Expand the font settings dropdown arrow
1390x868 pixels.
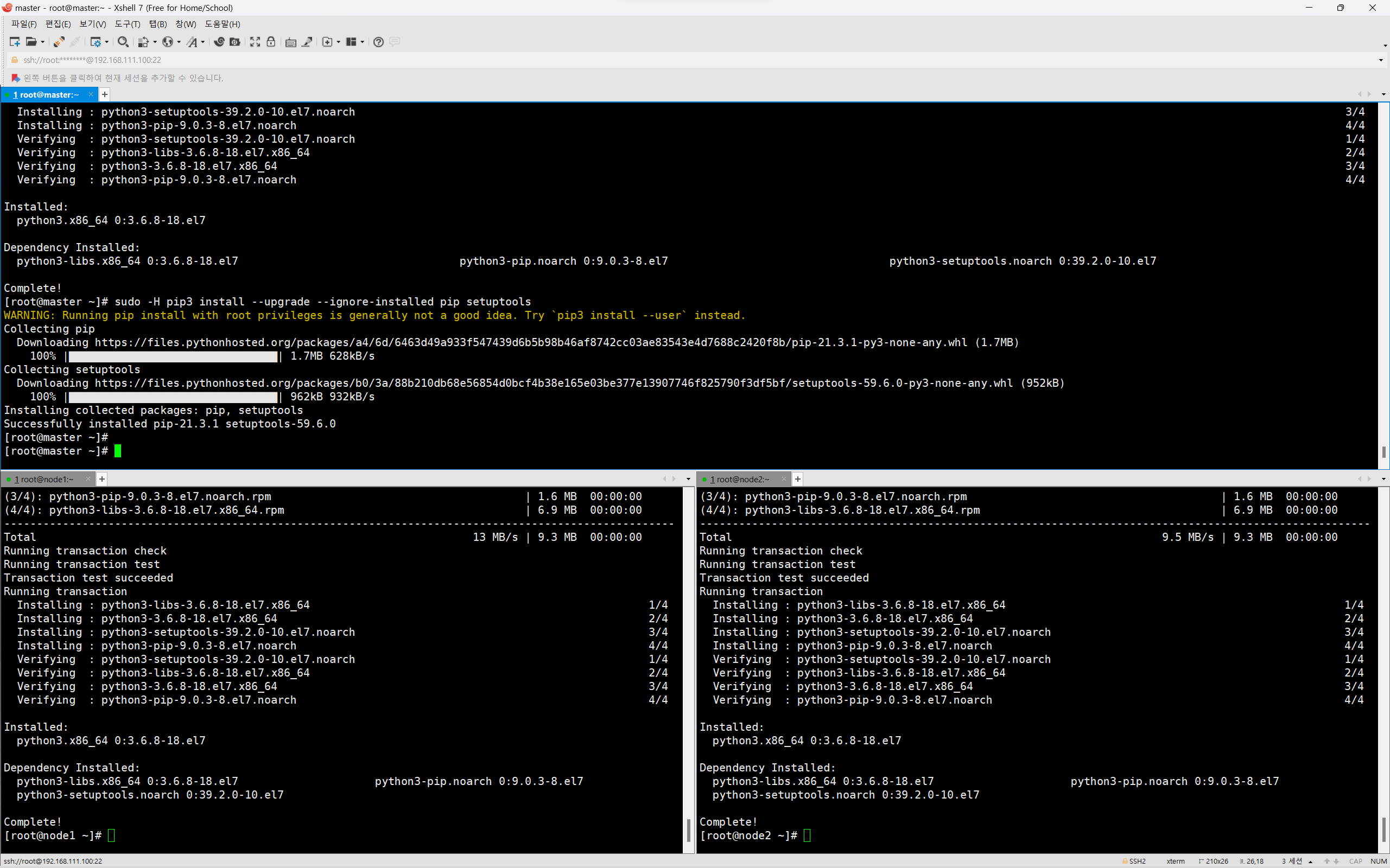(203, 42)
